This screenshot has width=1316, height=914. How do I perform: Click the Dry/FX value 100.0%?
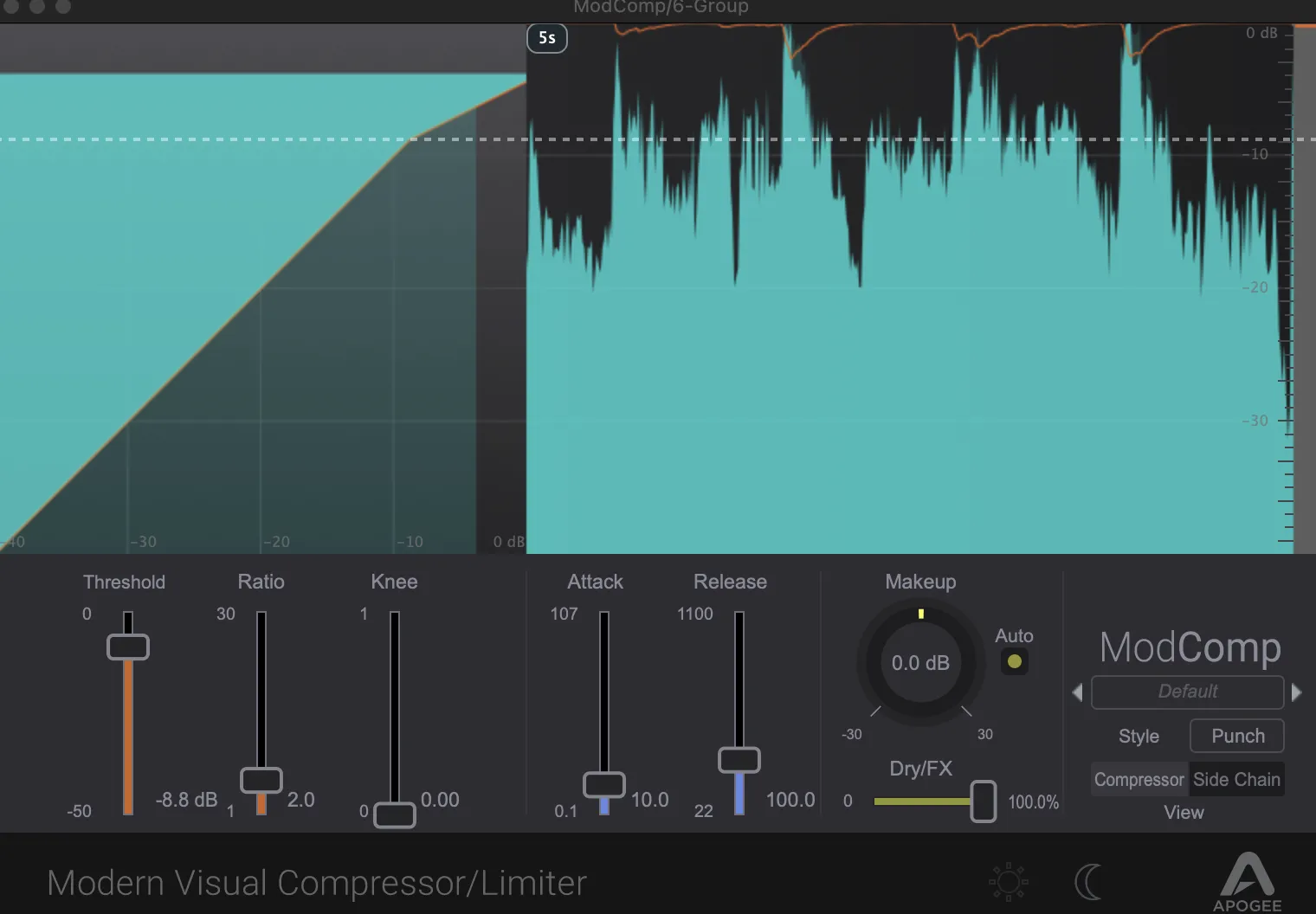click(1034, 802)
